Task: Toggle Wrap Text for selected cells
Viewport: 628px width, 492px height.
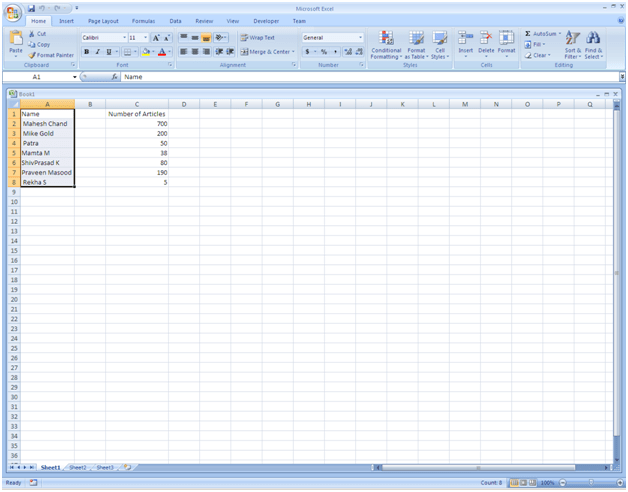Action: (257, 38)
